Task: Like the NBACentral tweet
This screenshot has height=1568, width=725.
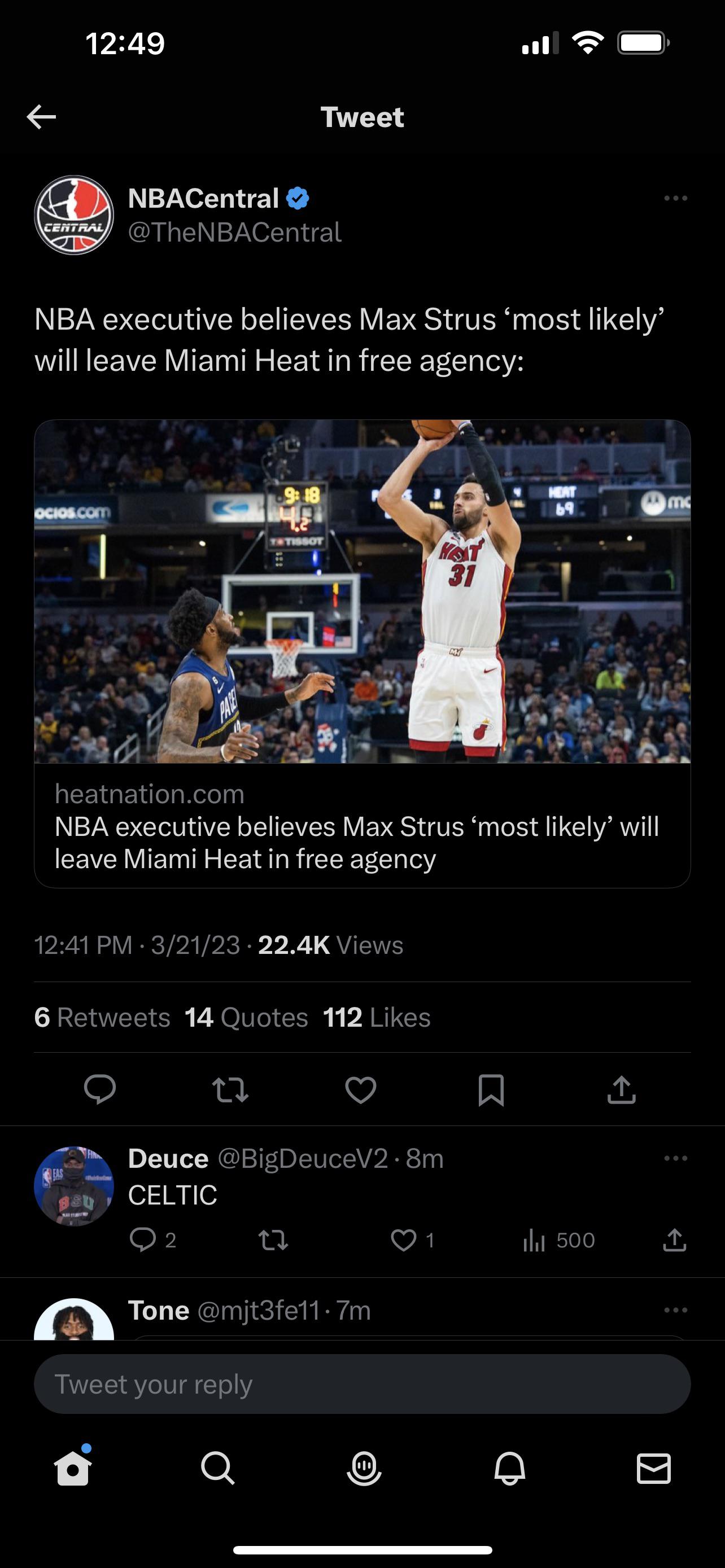Action: [x=361, y=1089]
